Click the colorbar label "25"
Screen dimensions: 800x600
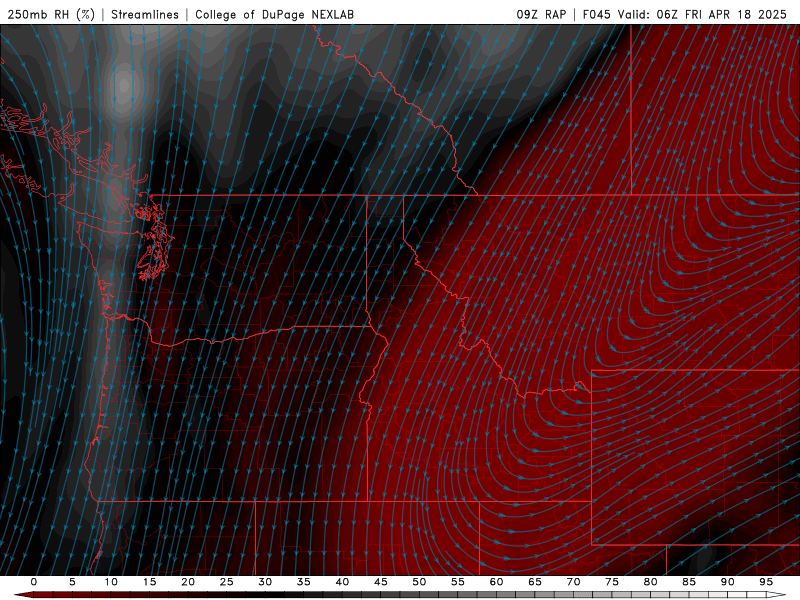(227, 582)
